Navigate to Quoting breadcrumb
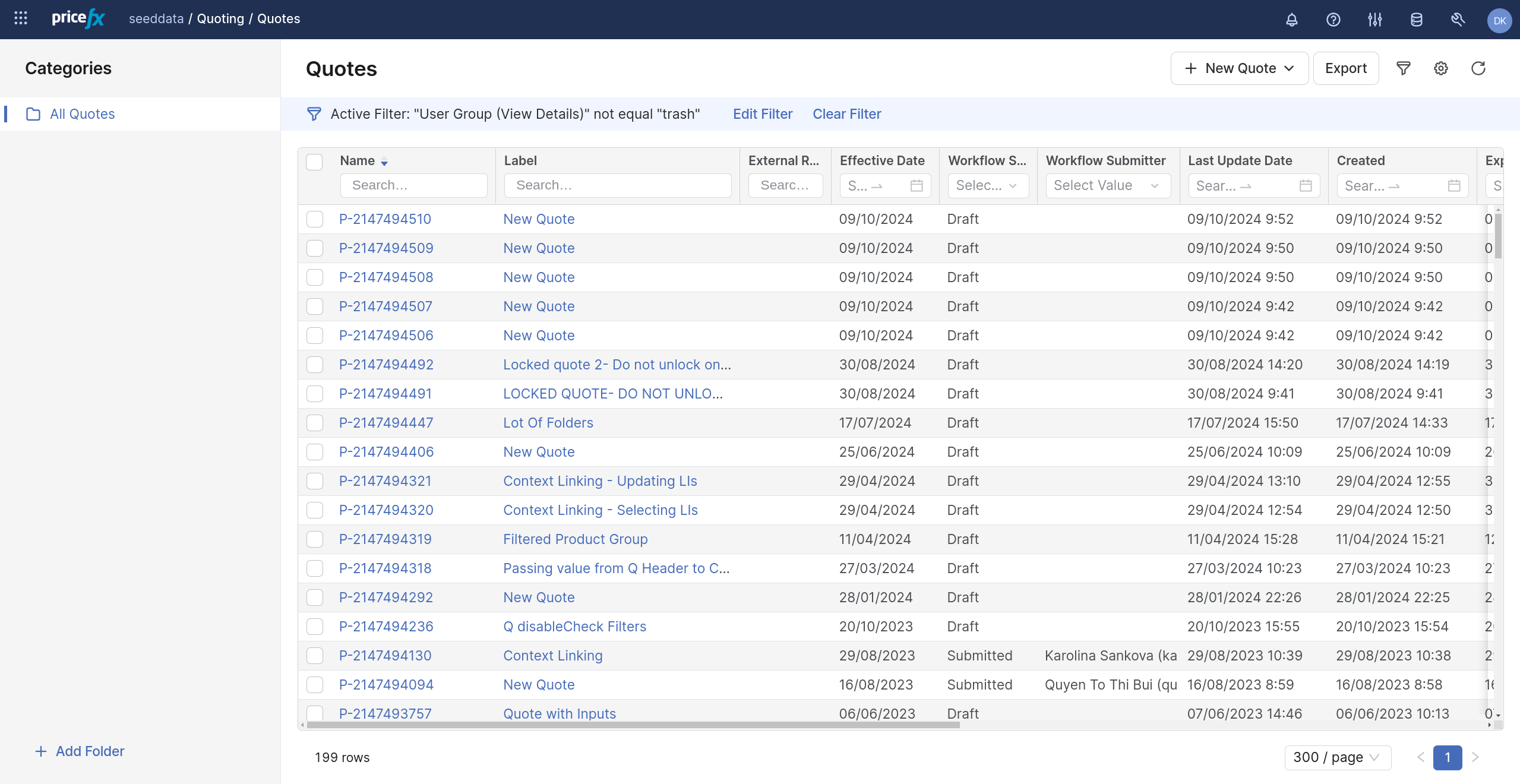Screen dimensions: 1520x784 tap(220, 18)
